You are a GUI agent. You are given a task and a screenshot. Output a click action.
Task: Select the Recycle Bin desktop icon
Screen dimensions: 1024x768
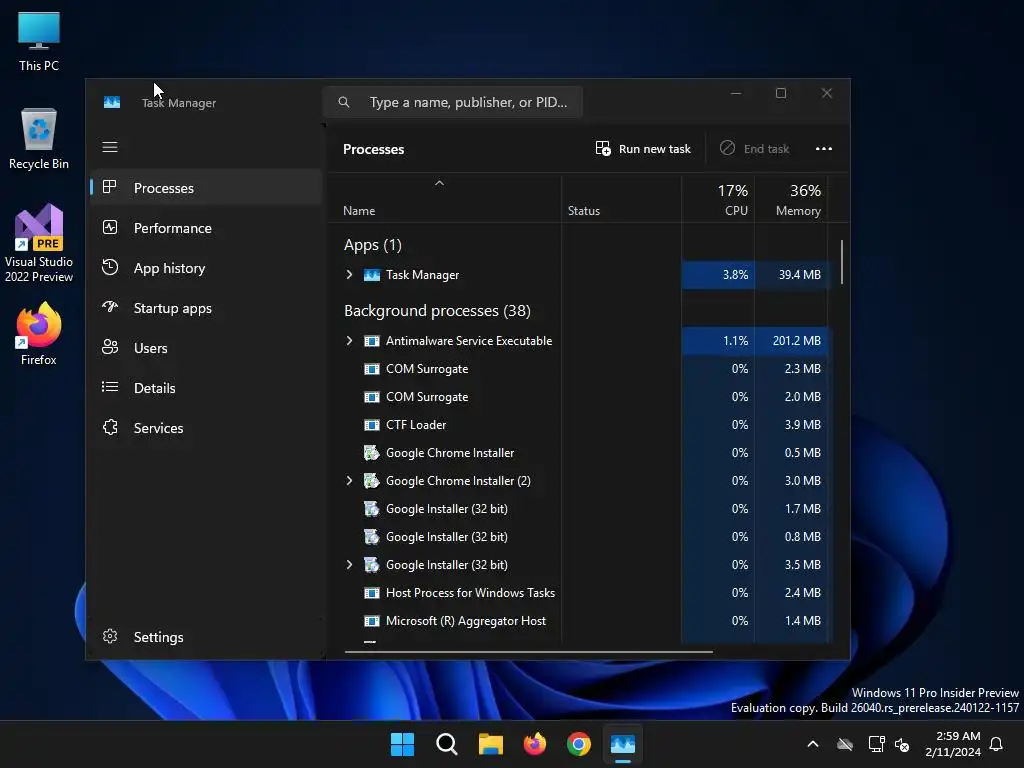(x=39, y=139)
